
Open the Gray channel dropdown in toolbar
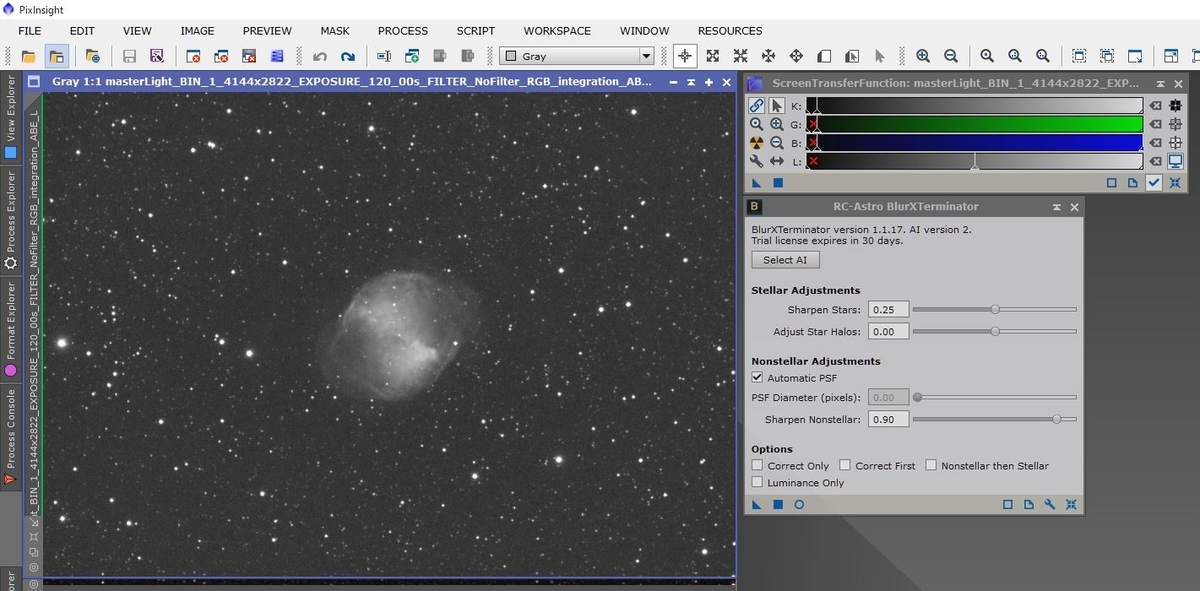576,57
